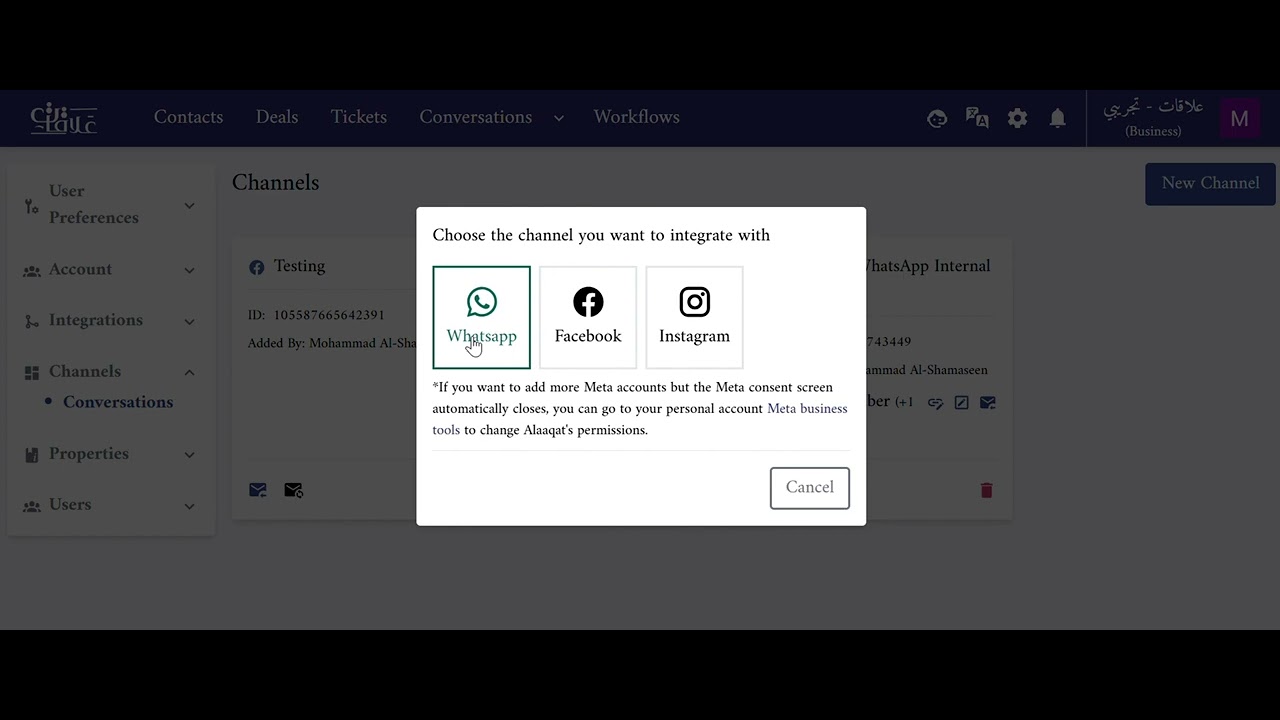
Task: Click the edit pencil icon on WhatsApp Internal card
Action: 961,403
